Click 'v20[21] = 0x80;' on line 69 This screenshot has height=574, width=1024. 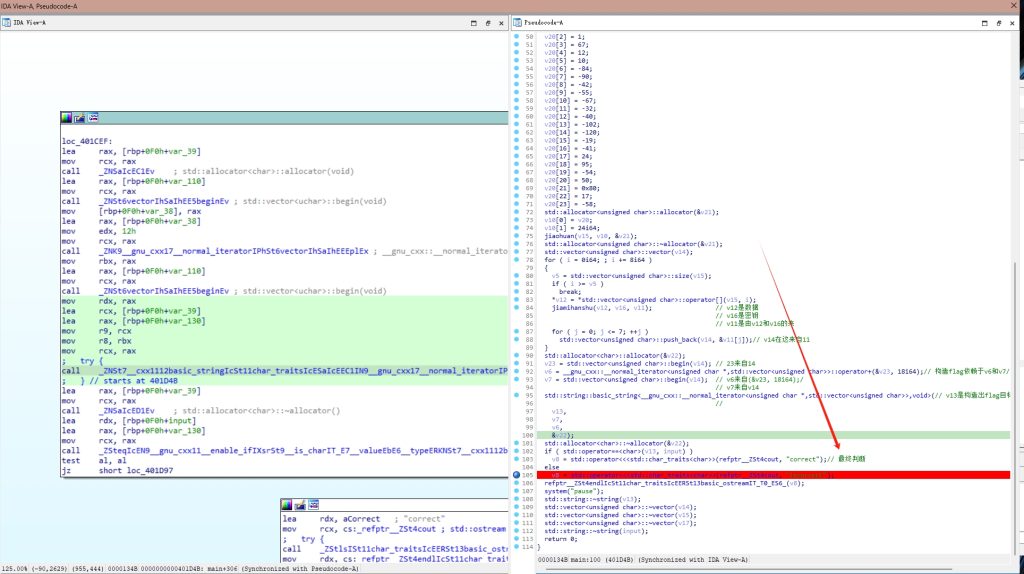(x=572, y=188)
